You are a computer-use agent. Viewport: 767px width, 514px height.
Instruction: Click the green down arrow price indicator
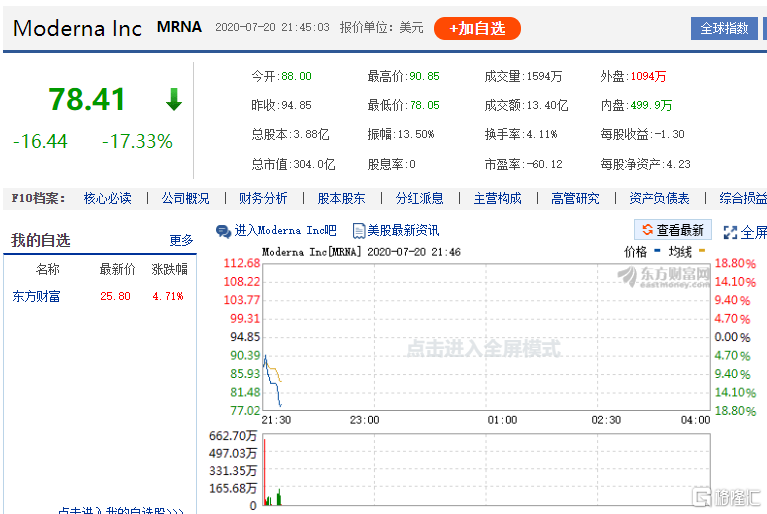(174, 99)
